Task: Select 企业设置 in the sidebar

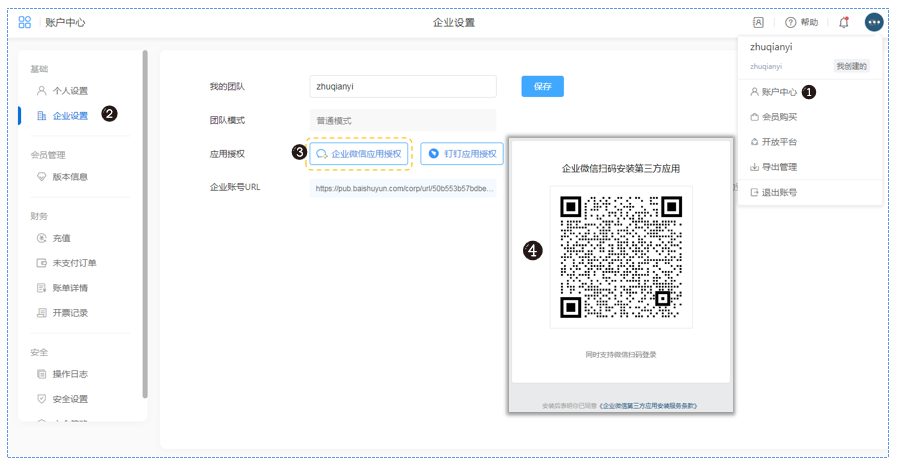Action: pos(69,116)
